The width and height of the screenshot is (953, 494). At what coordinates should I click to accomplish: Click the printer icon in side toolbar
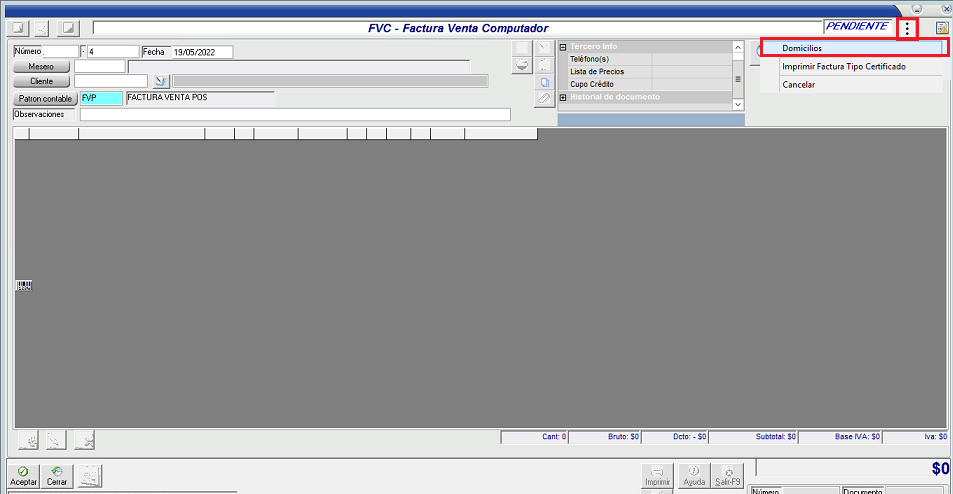point(521,65)
